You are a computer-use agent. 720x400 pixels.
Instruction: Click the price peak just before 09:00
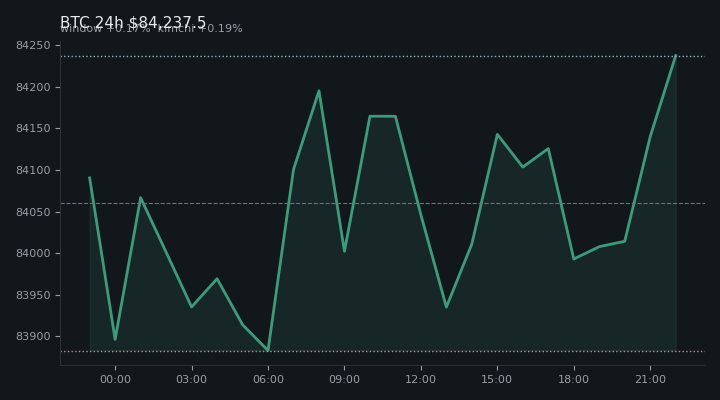(319, 91)
